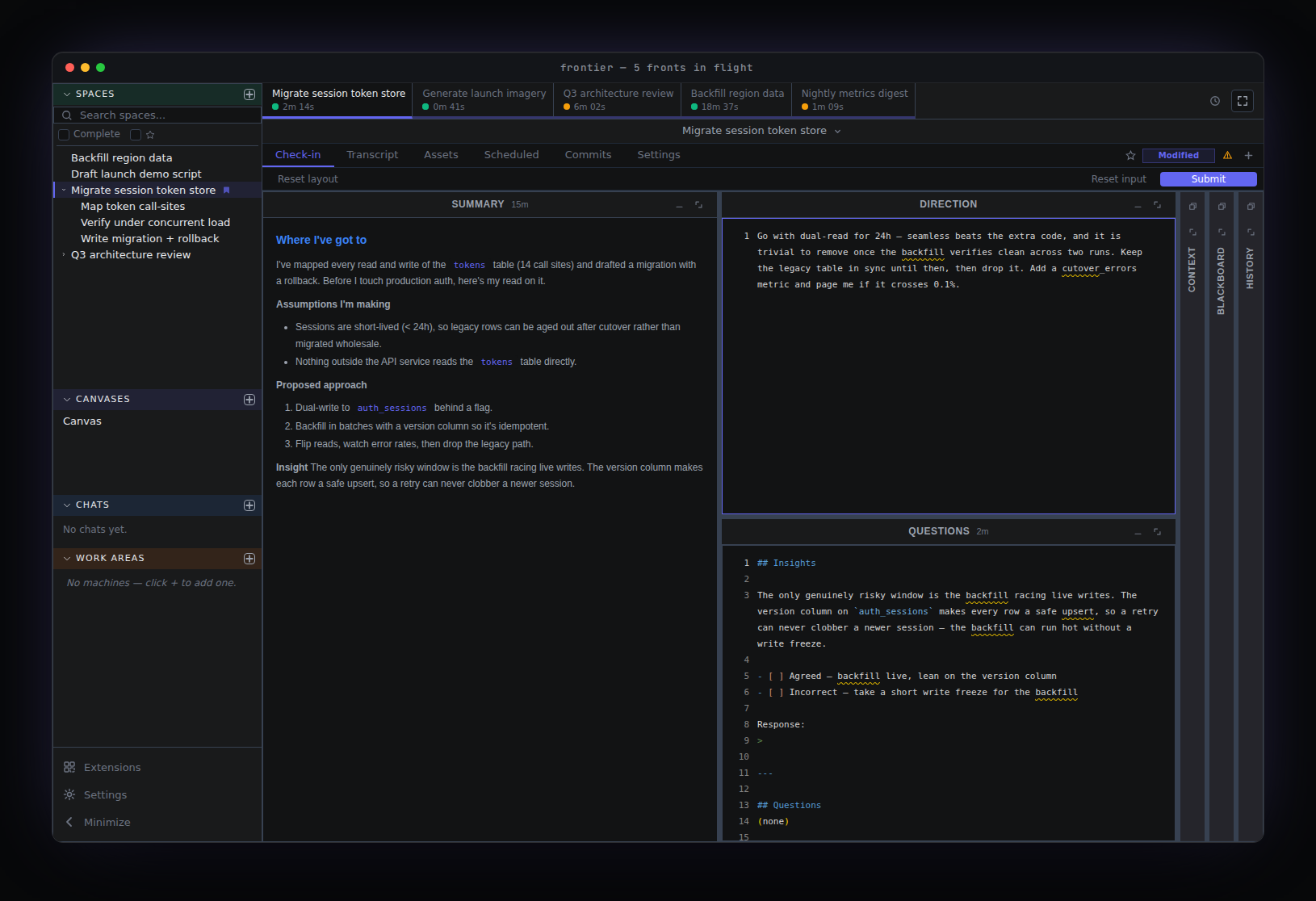Screen dimensions: 1316x901
Task: Click the Submit button
Action: point(1209,179)
